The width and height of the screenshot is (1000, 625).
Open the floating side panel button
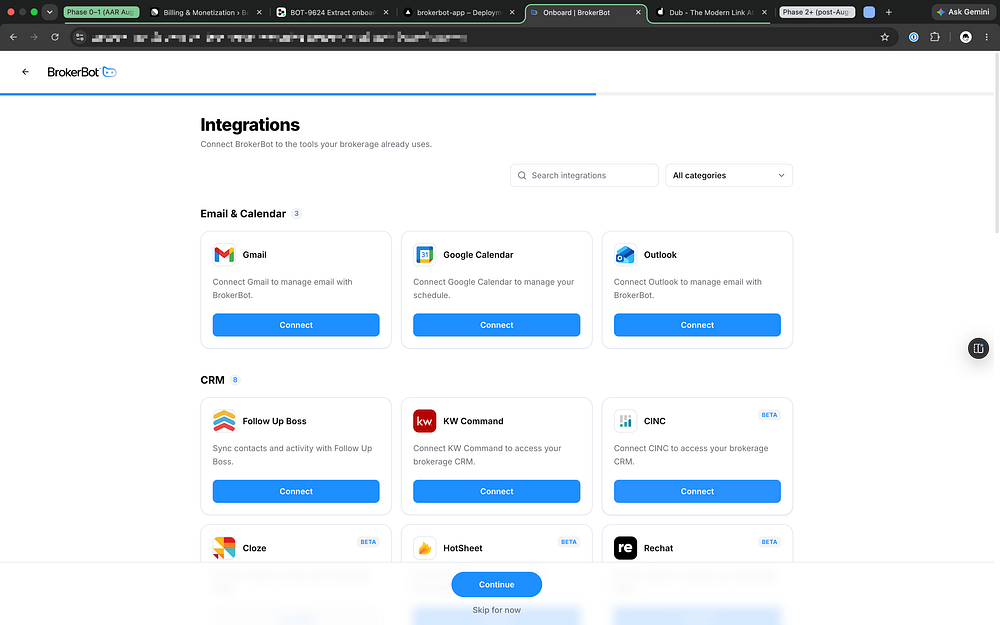point(978,348)
